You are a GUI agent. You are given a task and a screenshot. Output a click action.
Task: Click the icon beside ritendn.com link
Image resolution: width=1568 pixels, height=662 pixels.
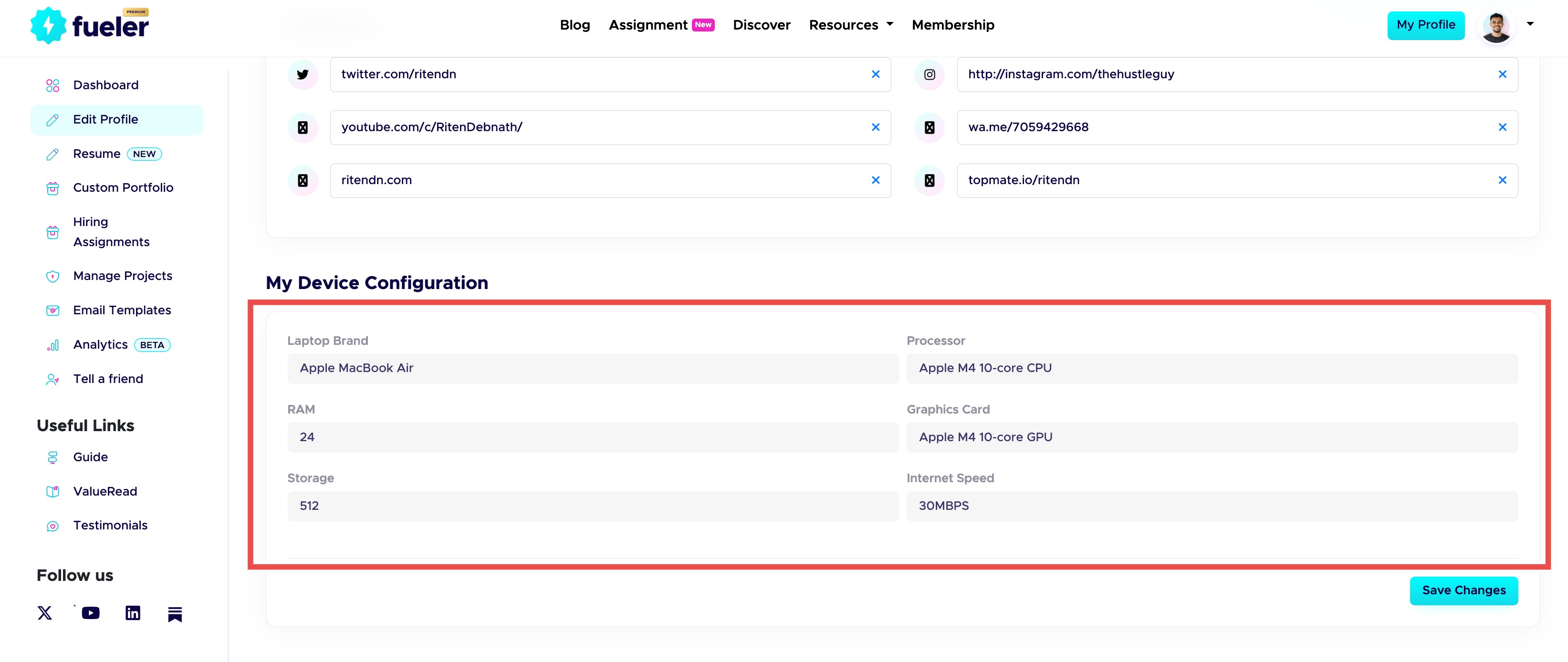[303, 180]
